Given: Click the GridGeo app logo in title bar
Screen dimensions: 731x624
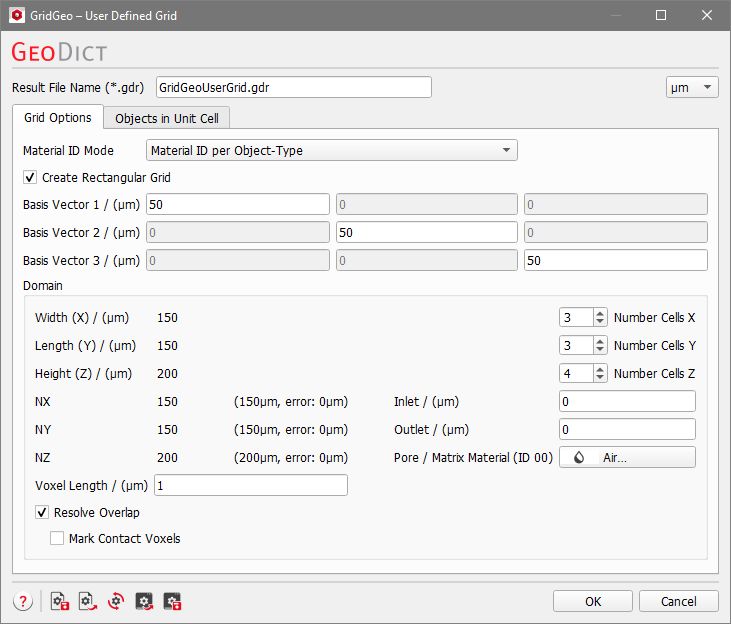Looking at the screenshot, I should coord(17,15).
